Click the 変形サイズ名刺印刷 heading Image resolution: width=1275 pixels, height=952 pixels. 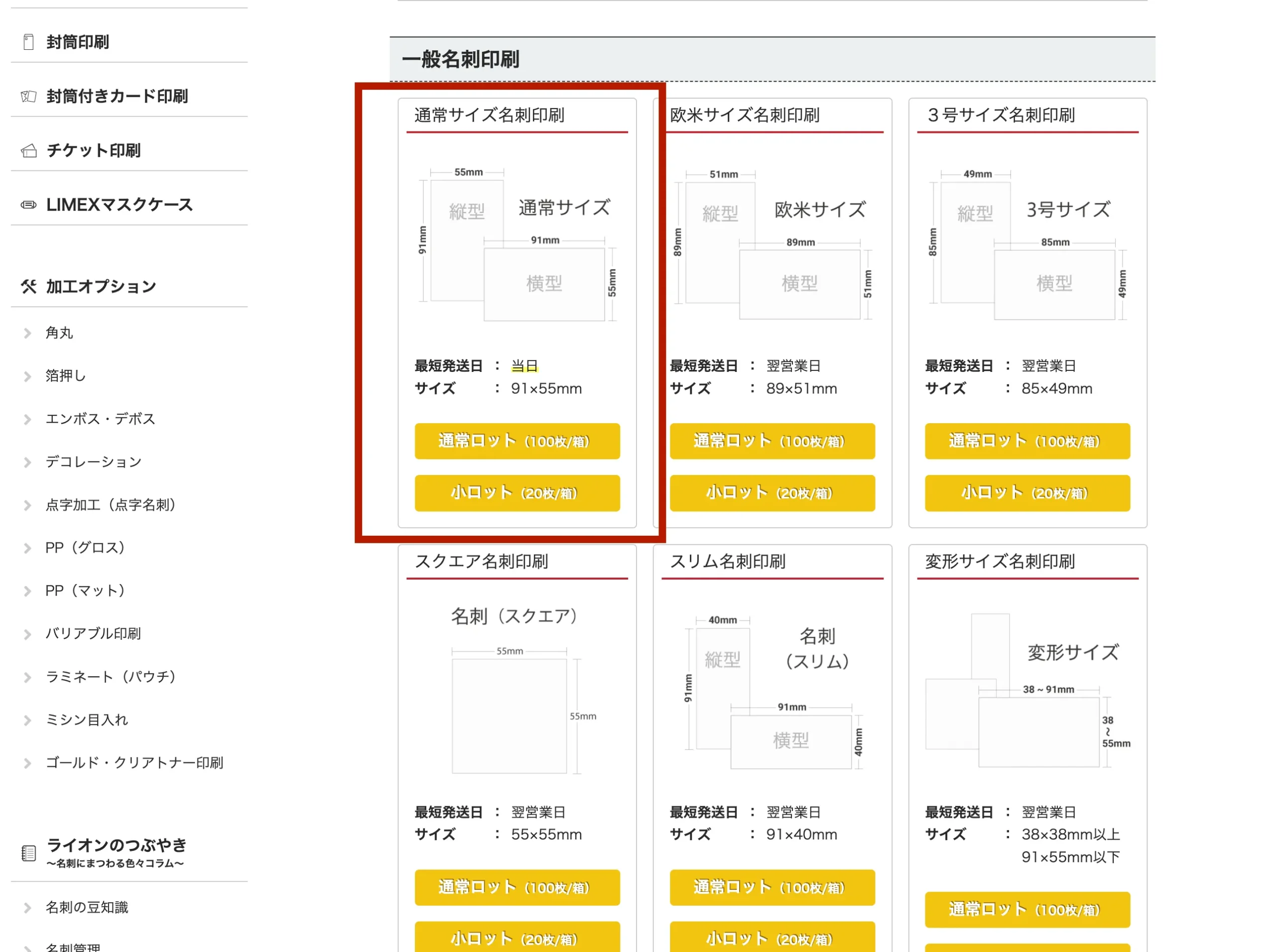[x=1000, y=561]
